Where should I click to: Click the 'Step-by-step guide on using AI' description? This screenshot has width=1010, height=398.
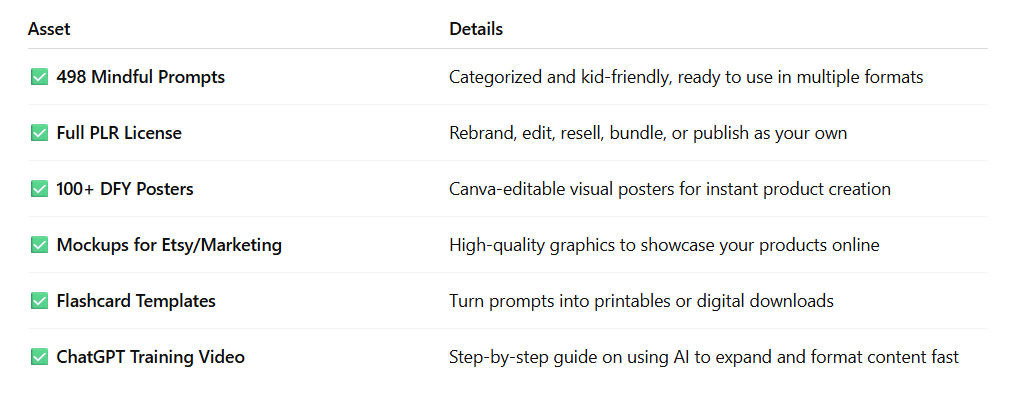point(704,357)
